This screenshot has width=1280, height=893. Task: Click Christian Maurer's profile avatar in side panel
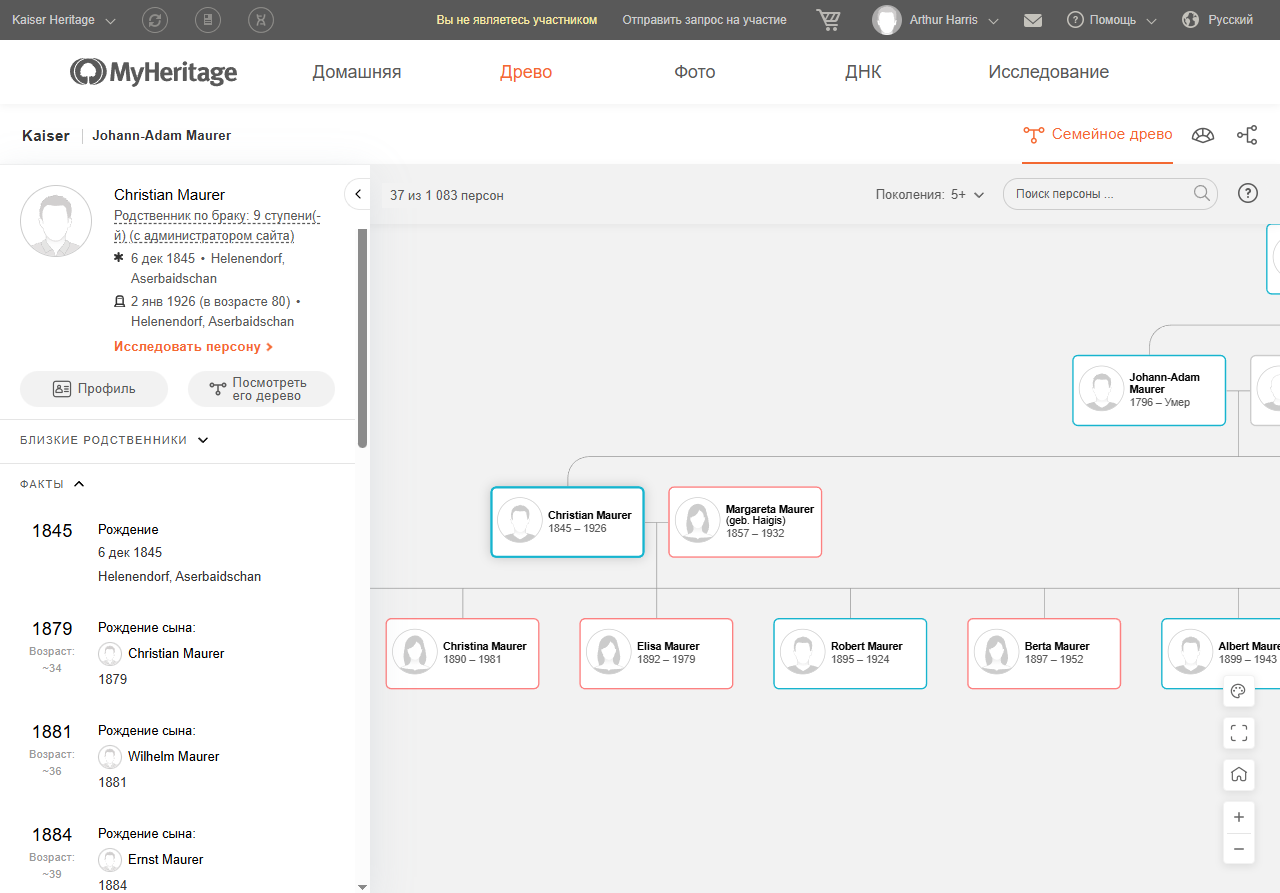pyautogui.click(x=56, y=221)
